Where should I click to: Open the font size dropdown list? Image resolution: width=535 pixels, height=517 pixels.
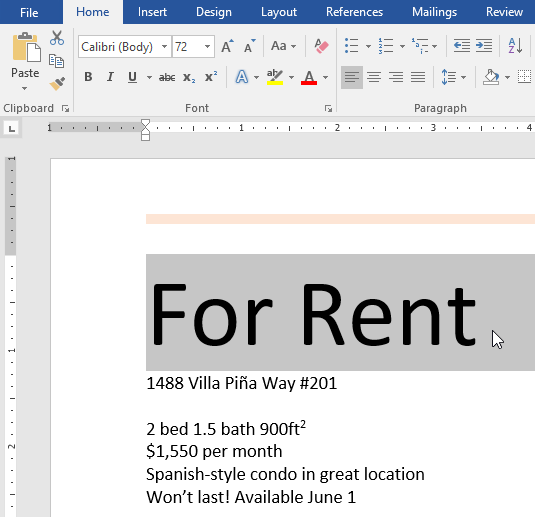(x=207, y=46)
